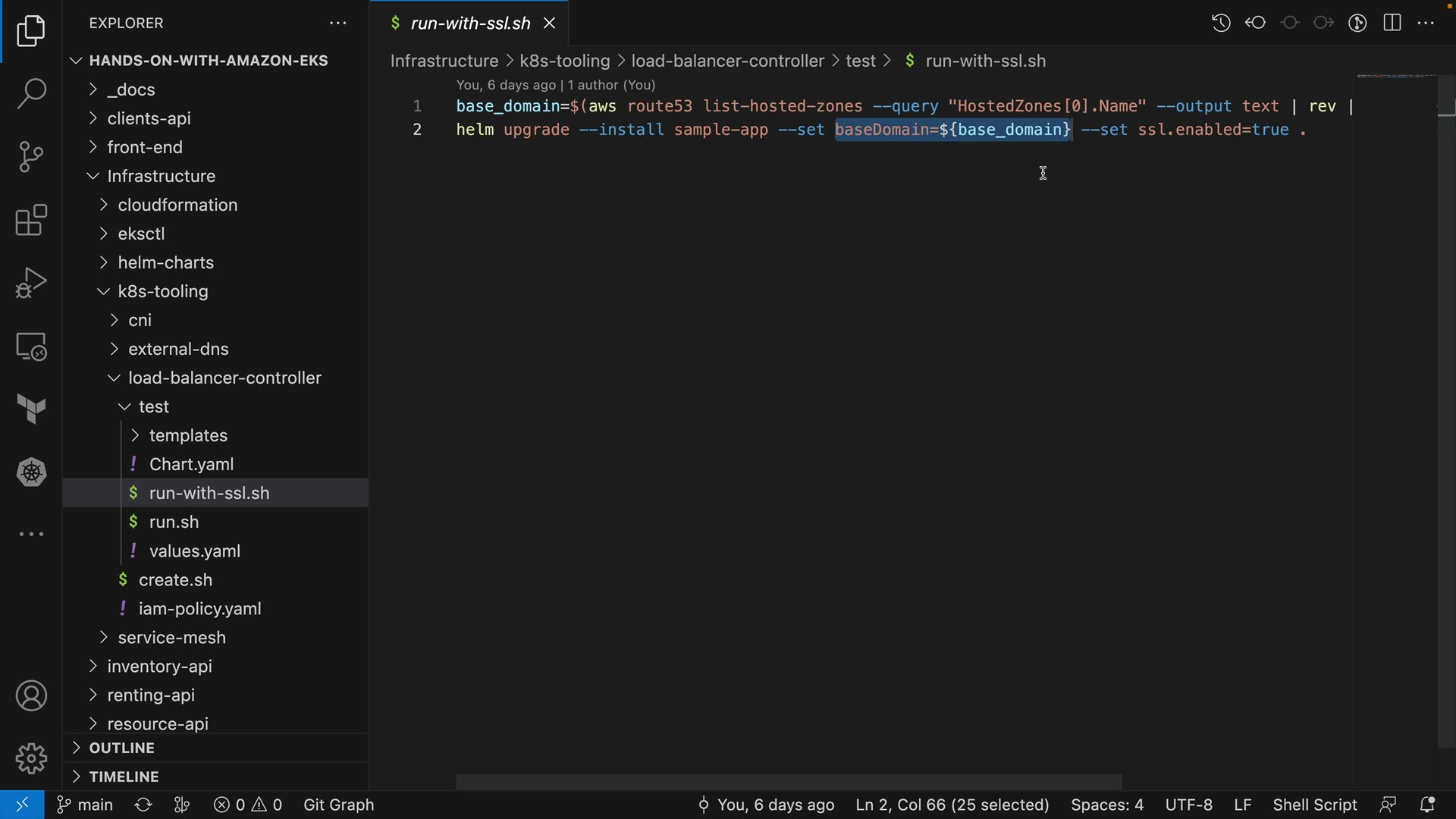
Task: Switch to run-with-ssl.sh editor tab
Action: click(x=469, y=24)
